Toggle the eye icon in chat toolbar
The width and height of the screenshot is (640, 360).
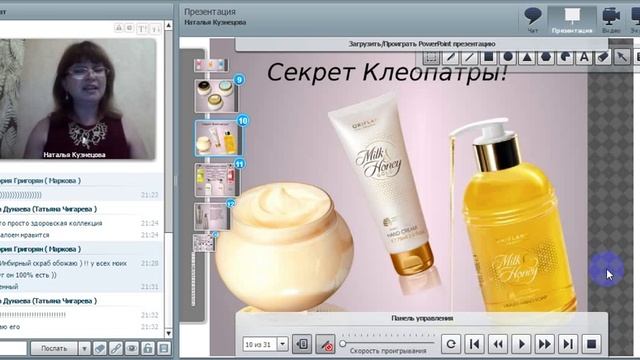(x=132, y=348)
